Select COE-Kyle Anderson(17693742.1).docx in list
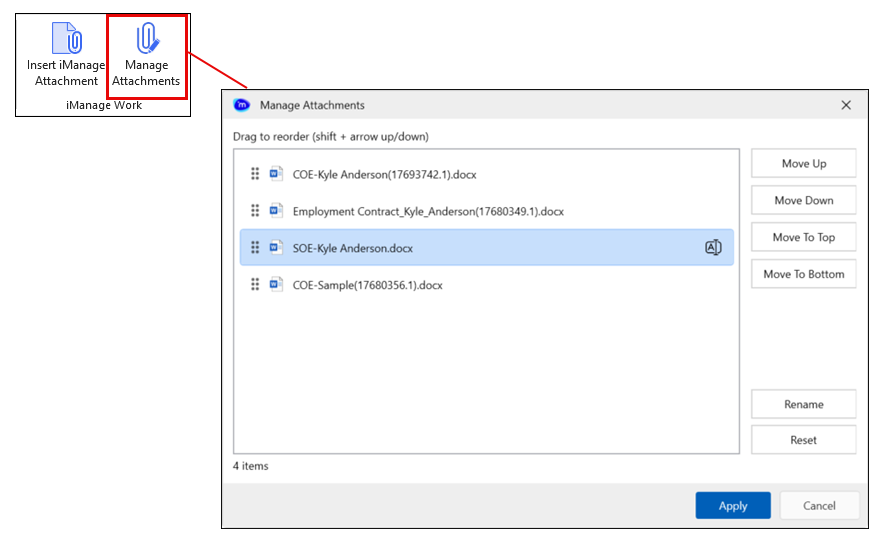The height and width of the screenshot is (535, 885). pyautogui.click(x=384, y=174)
